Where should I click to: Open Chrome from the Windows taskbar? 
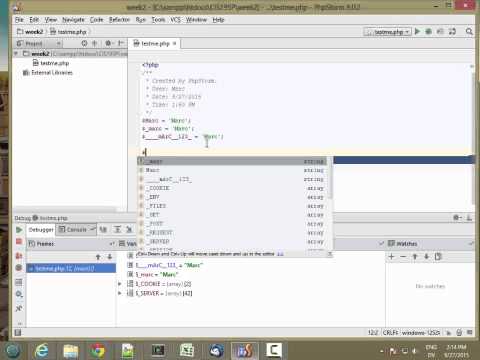[97, 351]
